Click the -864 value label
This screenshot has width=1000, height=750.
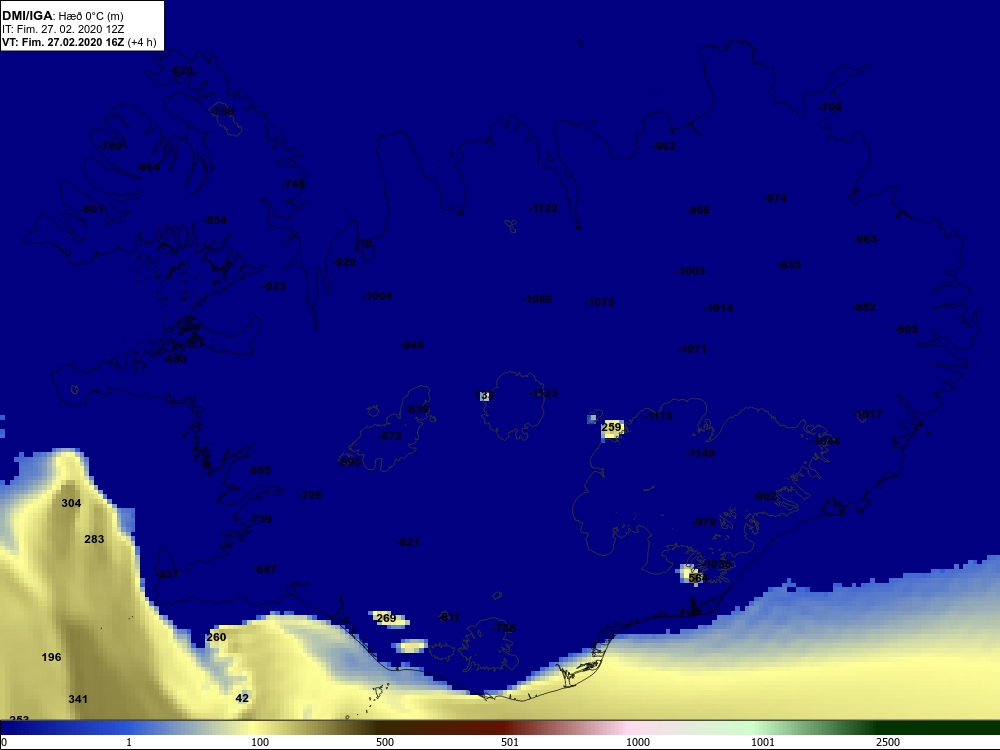click(149, 167)
